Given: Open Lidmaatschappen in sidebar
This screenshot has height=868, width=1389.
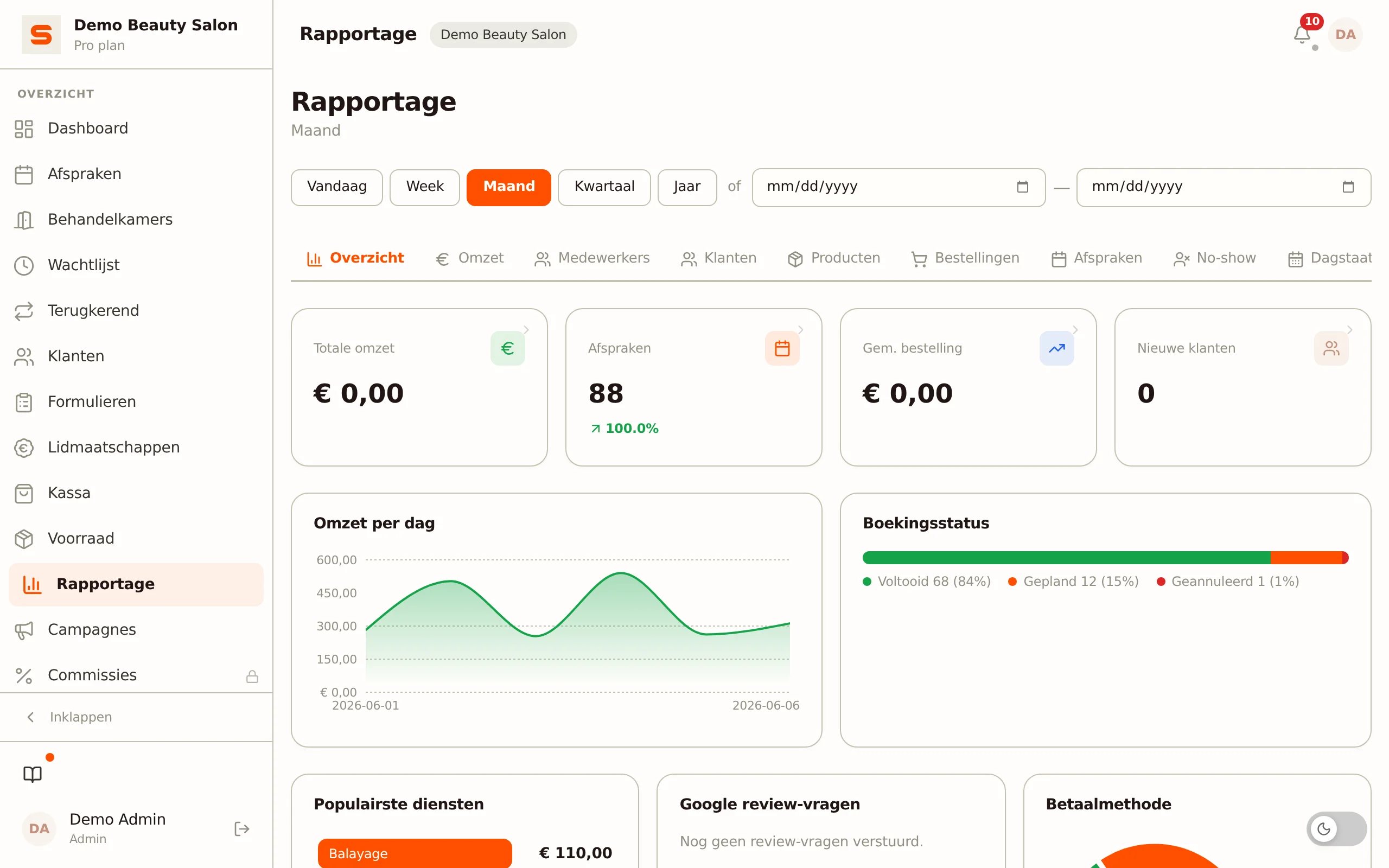Looking at the screenshot, I should 136,447.
